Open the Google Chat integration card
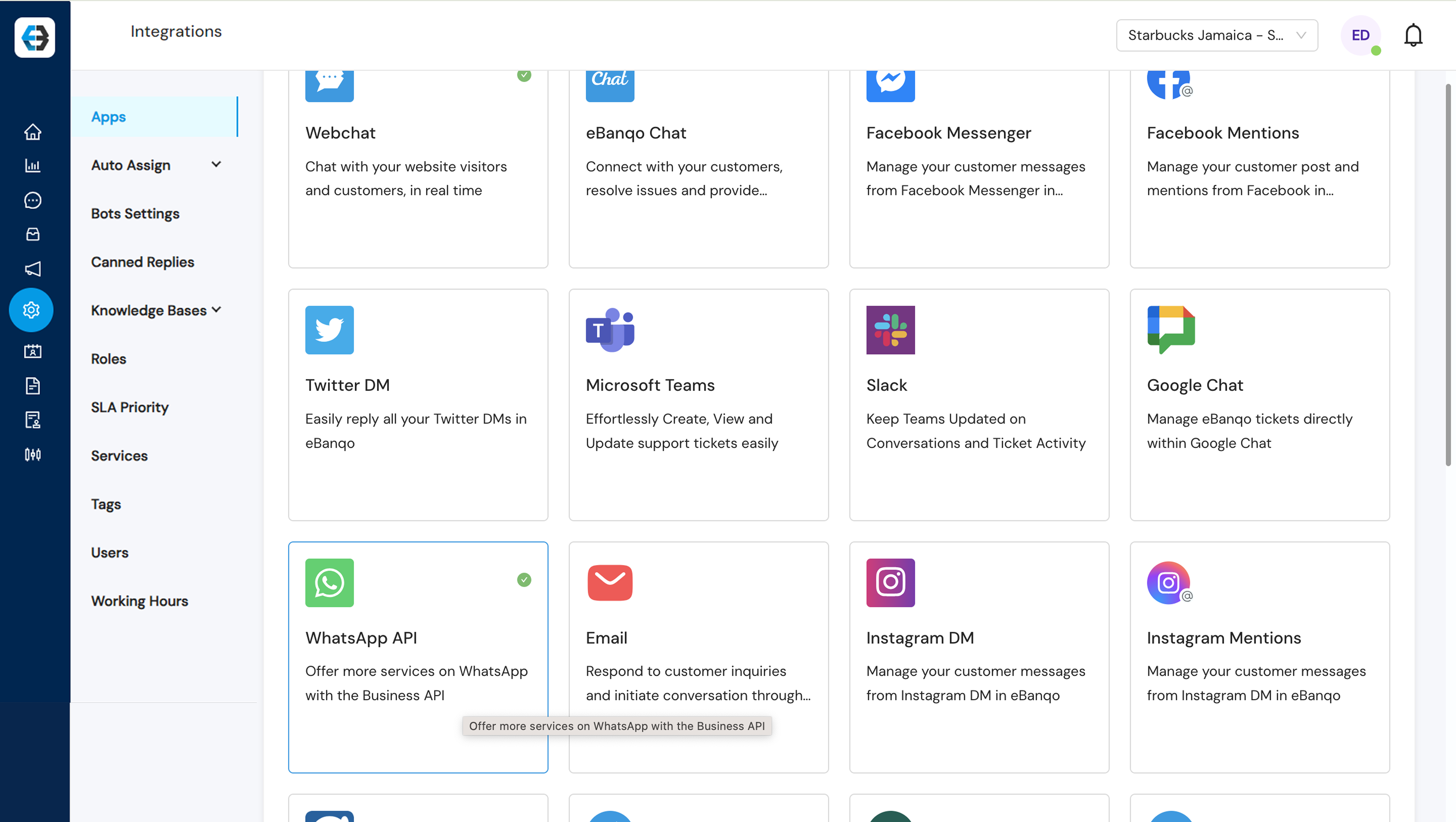The height and width of the screenshot is (822, 1456). 1259,405
